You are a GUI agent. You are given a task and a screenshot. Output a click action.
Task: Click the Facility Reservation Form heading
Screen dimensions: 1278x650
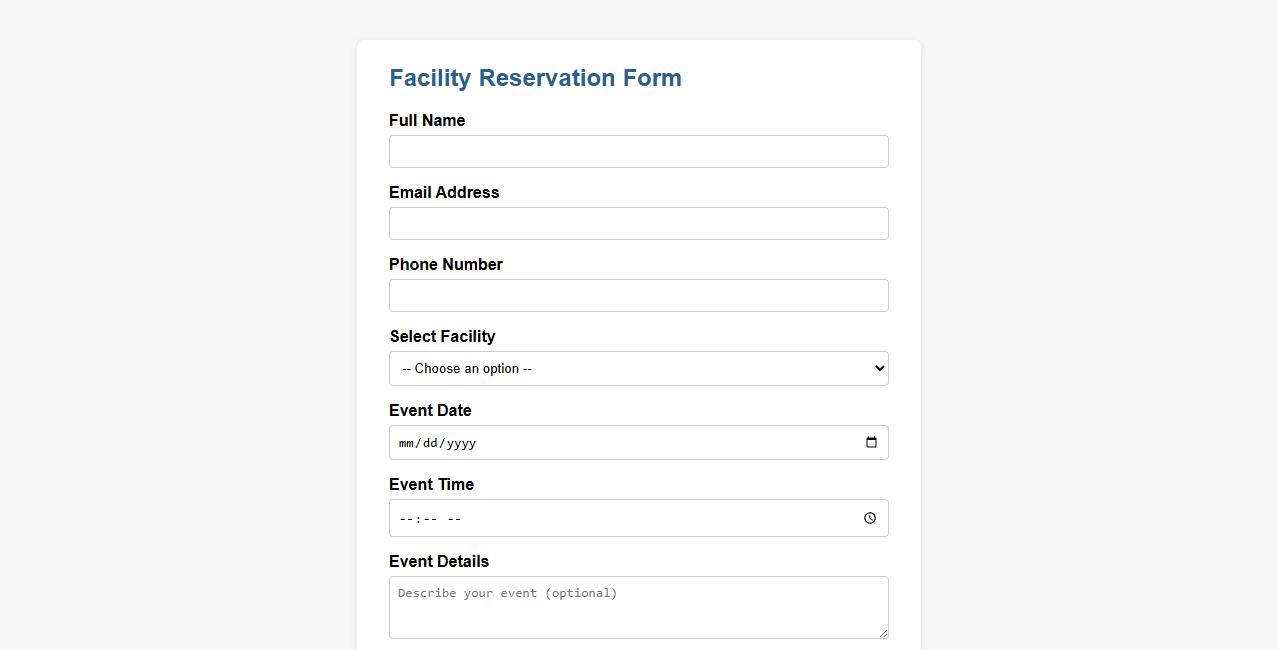point(535,78)
